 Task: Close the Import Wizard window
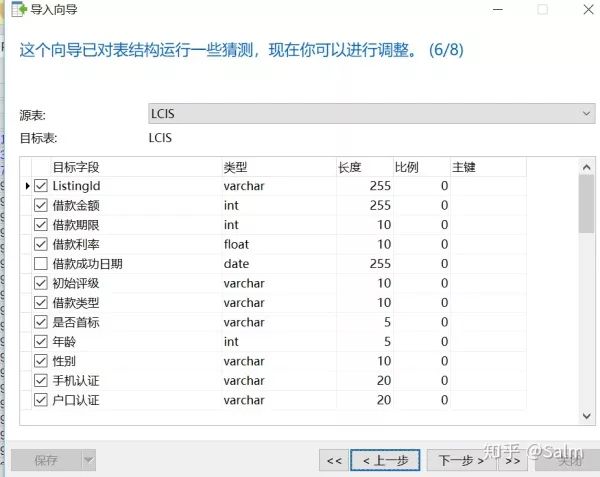589,9
